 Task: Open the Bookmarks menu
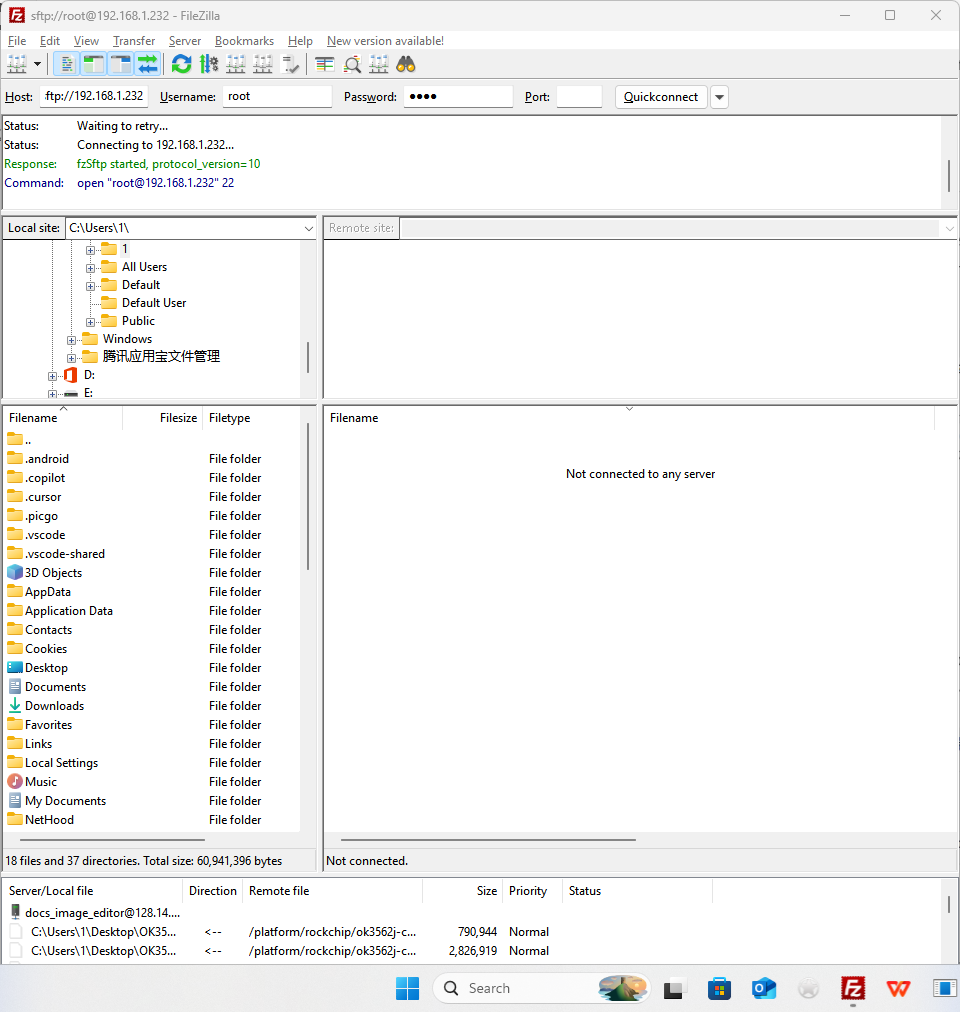pyautogui.click(x=244, y=41)
